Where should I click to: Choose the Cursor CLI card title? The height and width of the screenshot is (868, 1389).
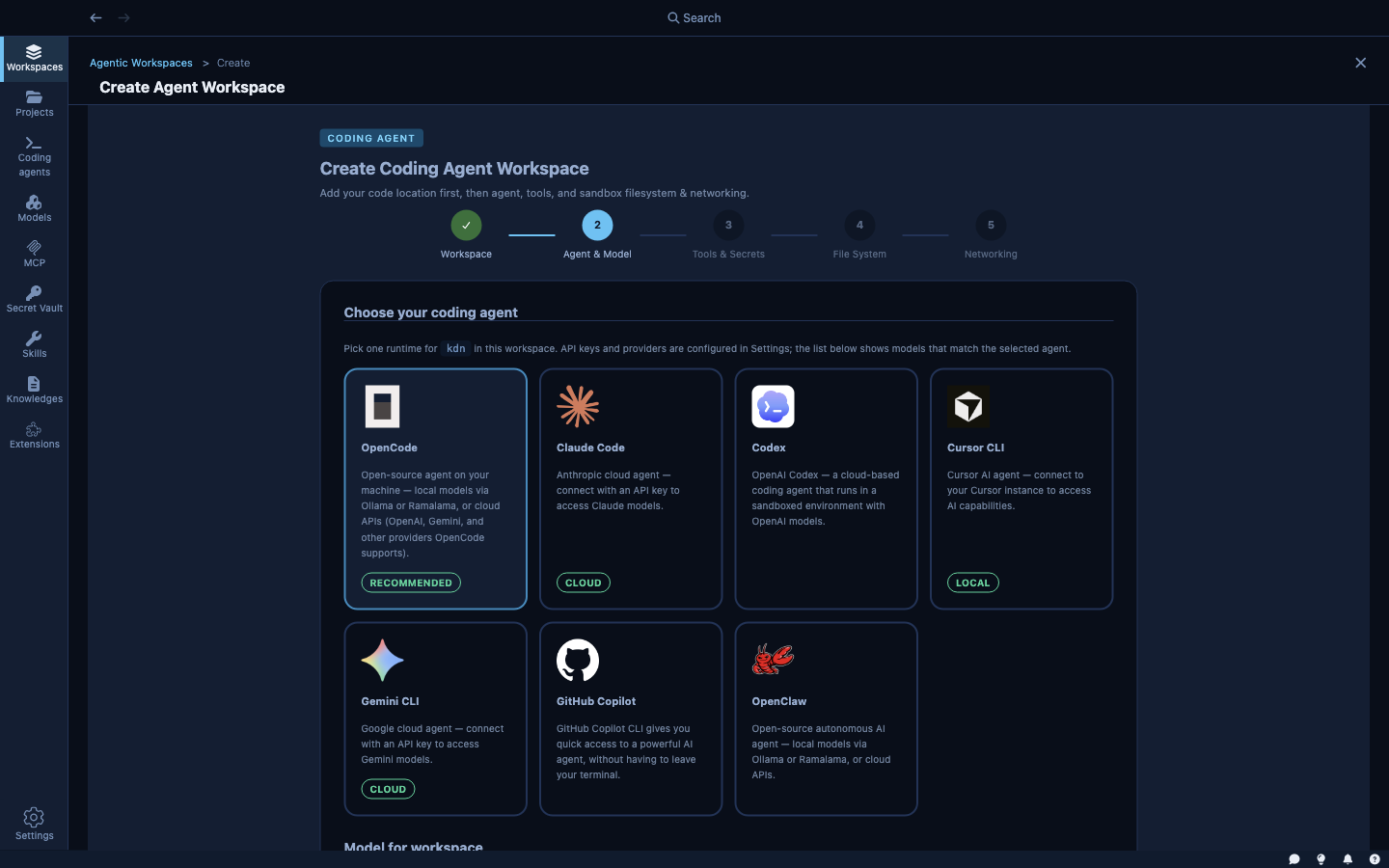[x=975, y=448]
